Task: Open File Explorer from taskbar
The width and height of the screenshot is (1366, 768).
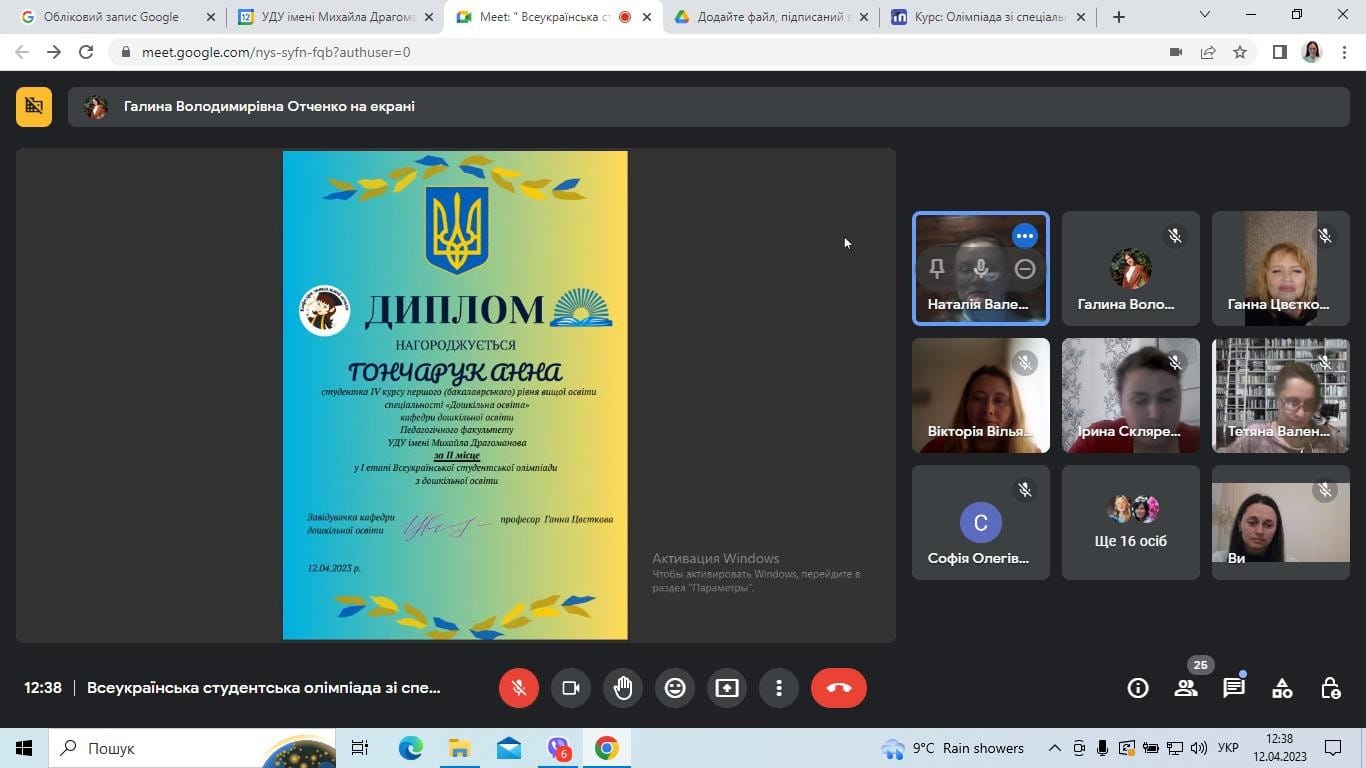Action: click(x=459, y=748)
